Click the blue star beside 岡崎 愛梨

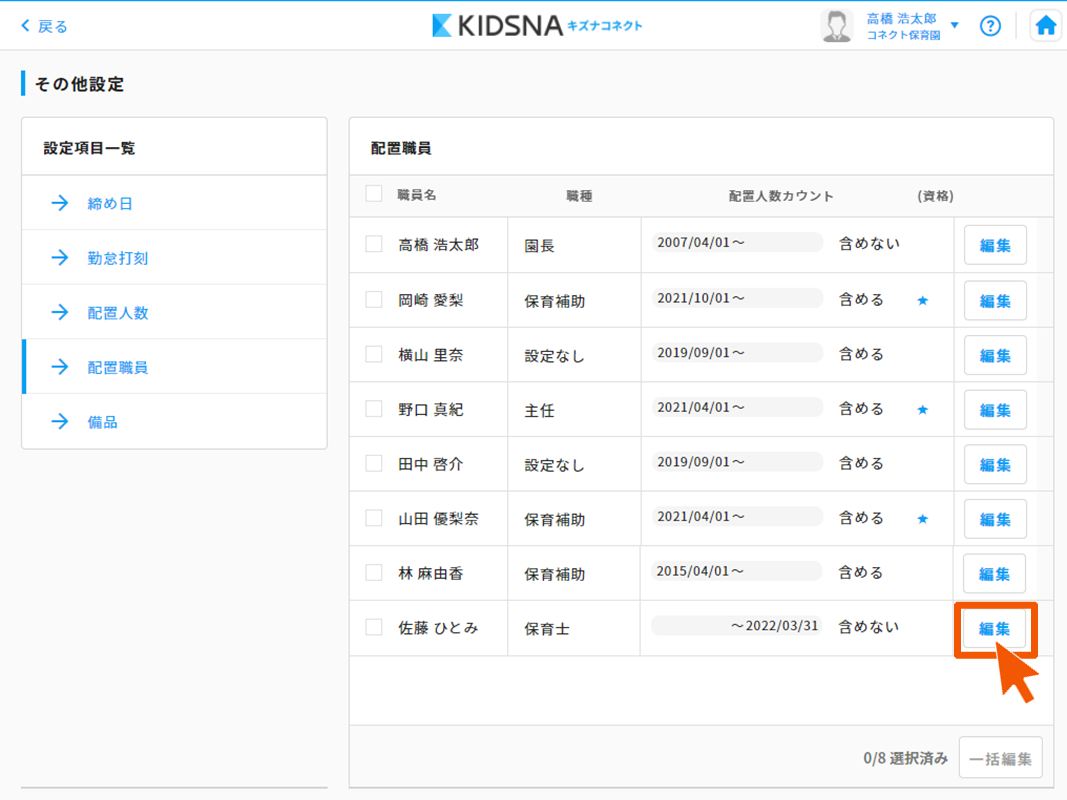click(923, 300)
